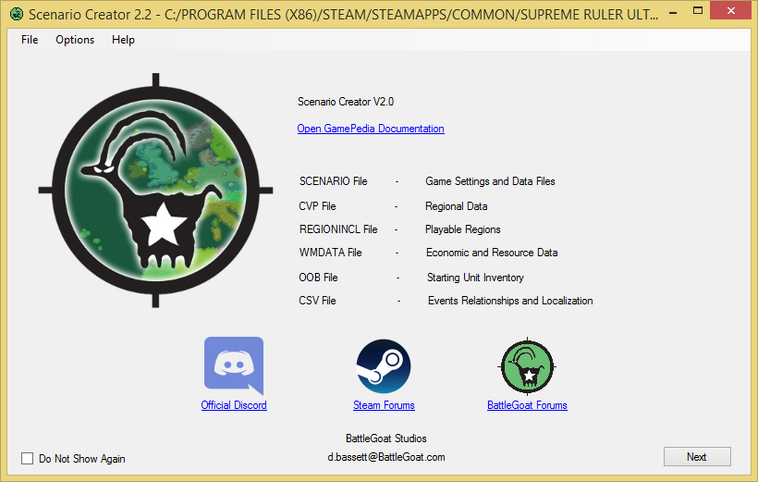Click the 'Playable Regions' text
Image resolution: width=758 pixels, height=482 pixels.
(463, 230)
